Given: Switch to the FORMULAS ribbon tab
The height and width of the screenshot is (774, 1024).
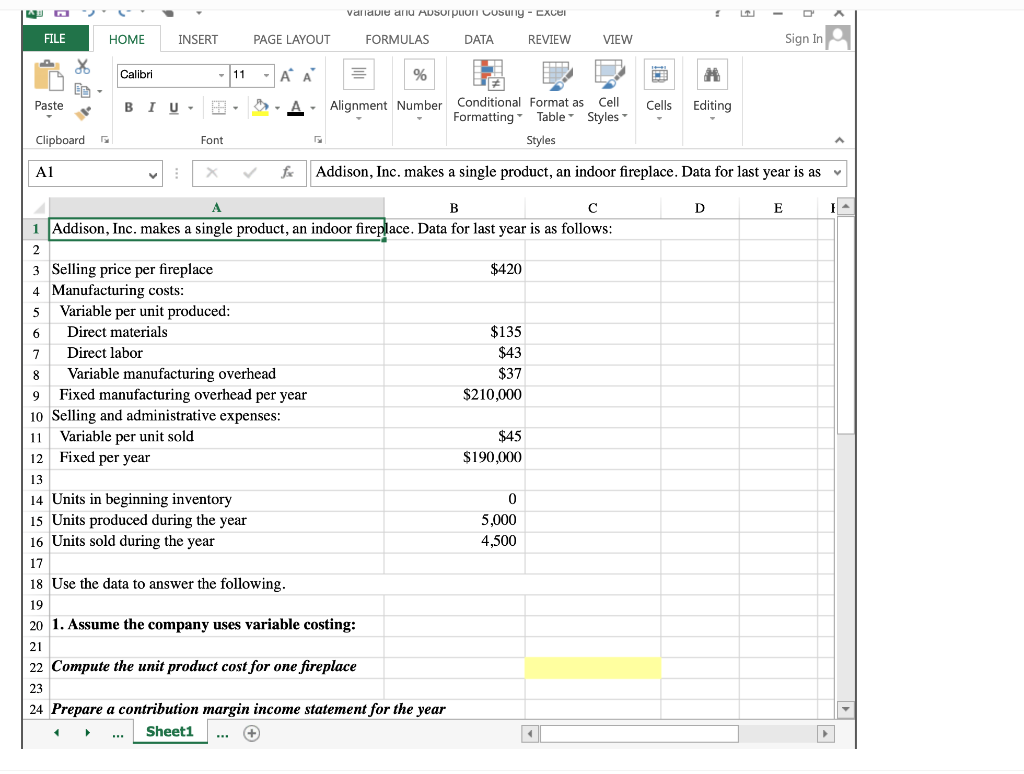Looking at the screenshot, I should pyautogui.click(x=397, y=39).
